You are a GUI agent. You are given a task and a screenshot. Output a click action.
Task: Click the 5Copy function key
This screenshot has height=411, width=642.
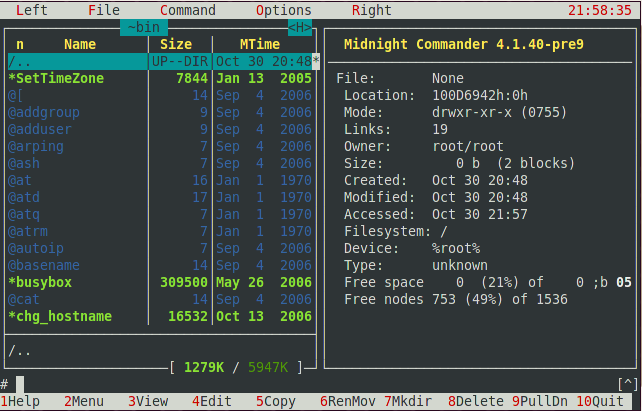tap(276, 402)
